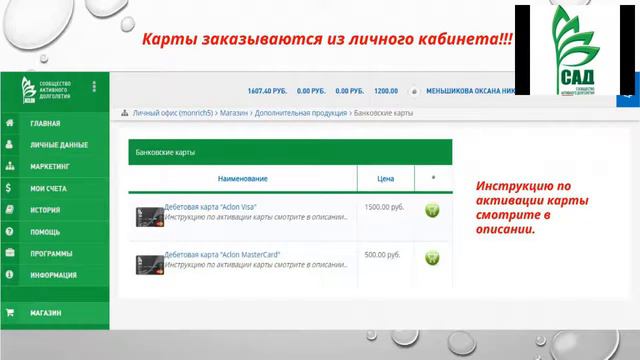Click the 1607.40 руб. balance
Image resolution: width=640 pixels, height=360 pixels.
pos(267,91)
